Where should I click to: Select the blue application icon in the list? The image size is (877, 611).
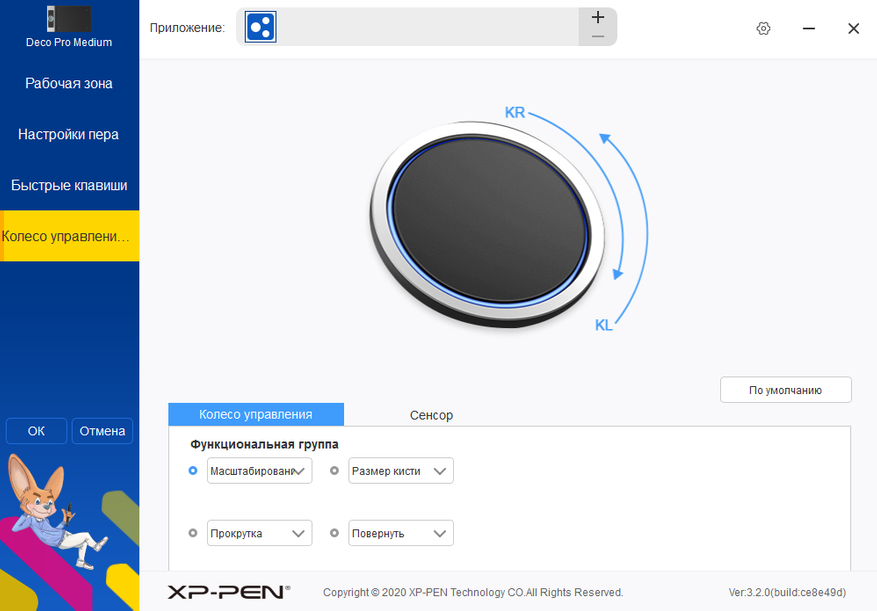coord(261,27)
